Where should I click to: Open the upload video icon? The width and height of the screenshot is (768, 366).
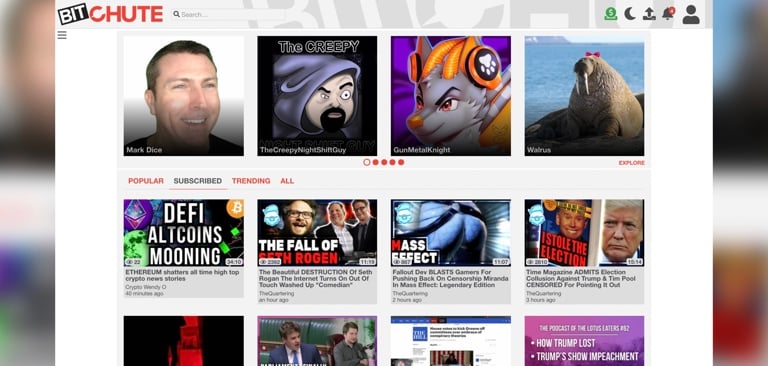pos(649,14)
